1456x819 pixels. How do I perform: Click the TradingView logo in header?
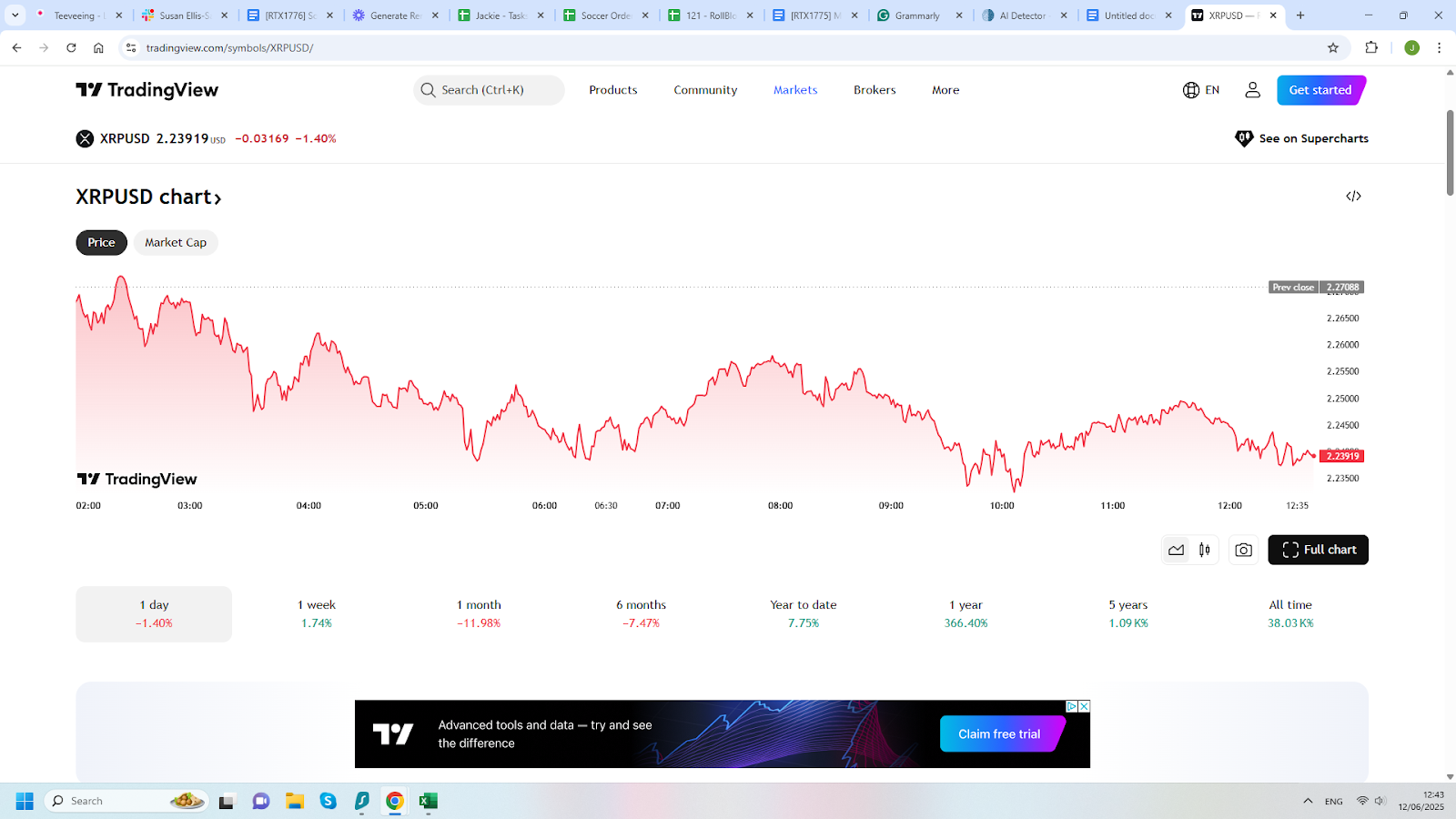[147, 90]
